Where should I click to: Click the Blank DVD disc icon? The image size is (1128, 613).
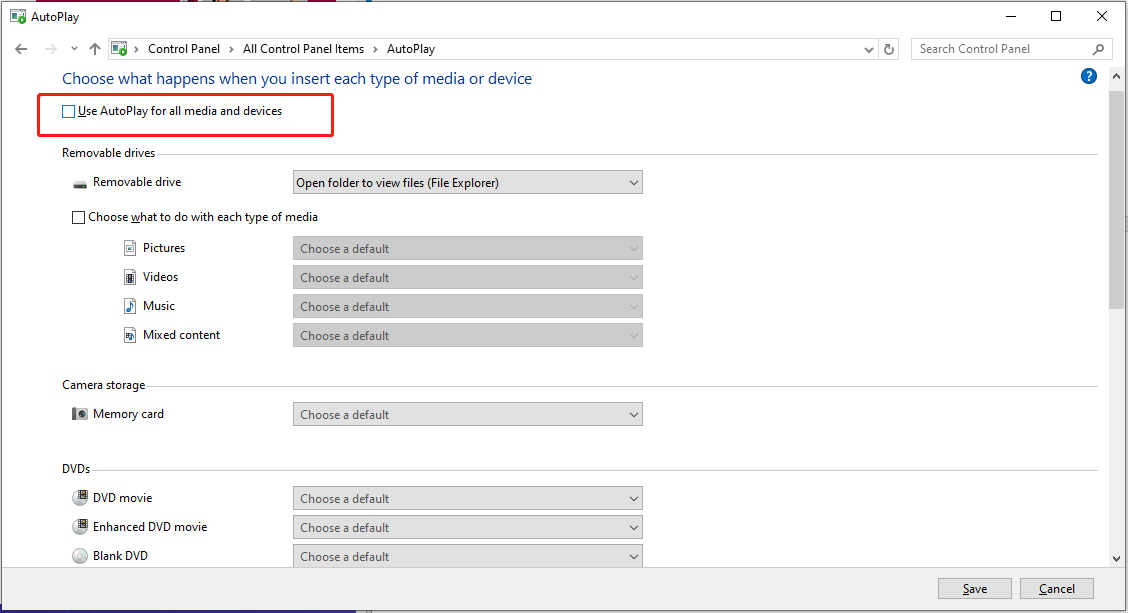[x=80, y=556]
